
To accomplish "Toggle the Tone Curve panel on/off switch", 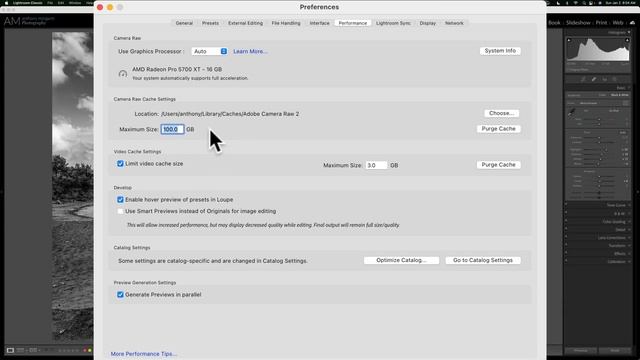I will (566, 205).
